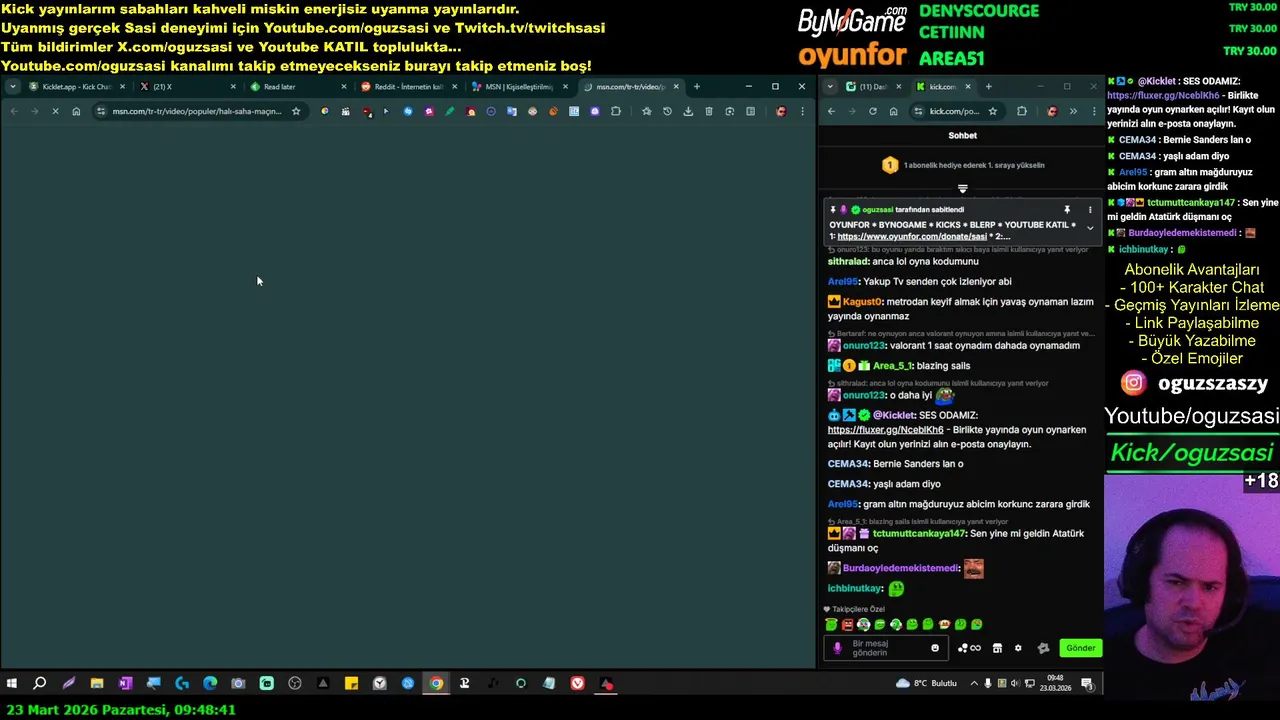The width and height of the screenshot is (1280, 720).
Task: Open the notification center icon
Action: (x=1087, y=684)
